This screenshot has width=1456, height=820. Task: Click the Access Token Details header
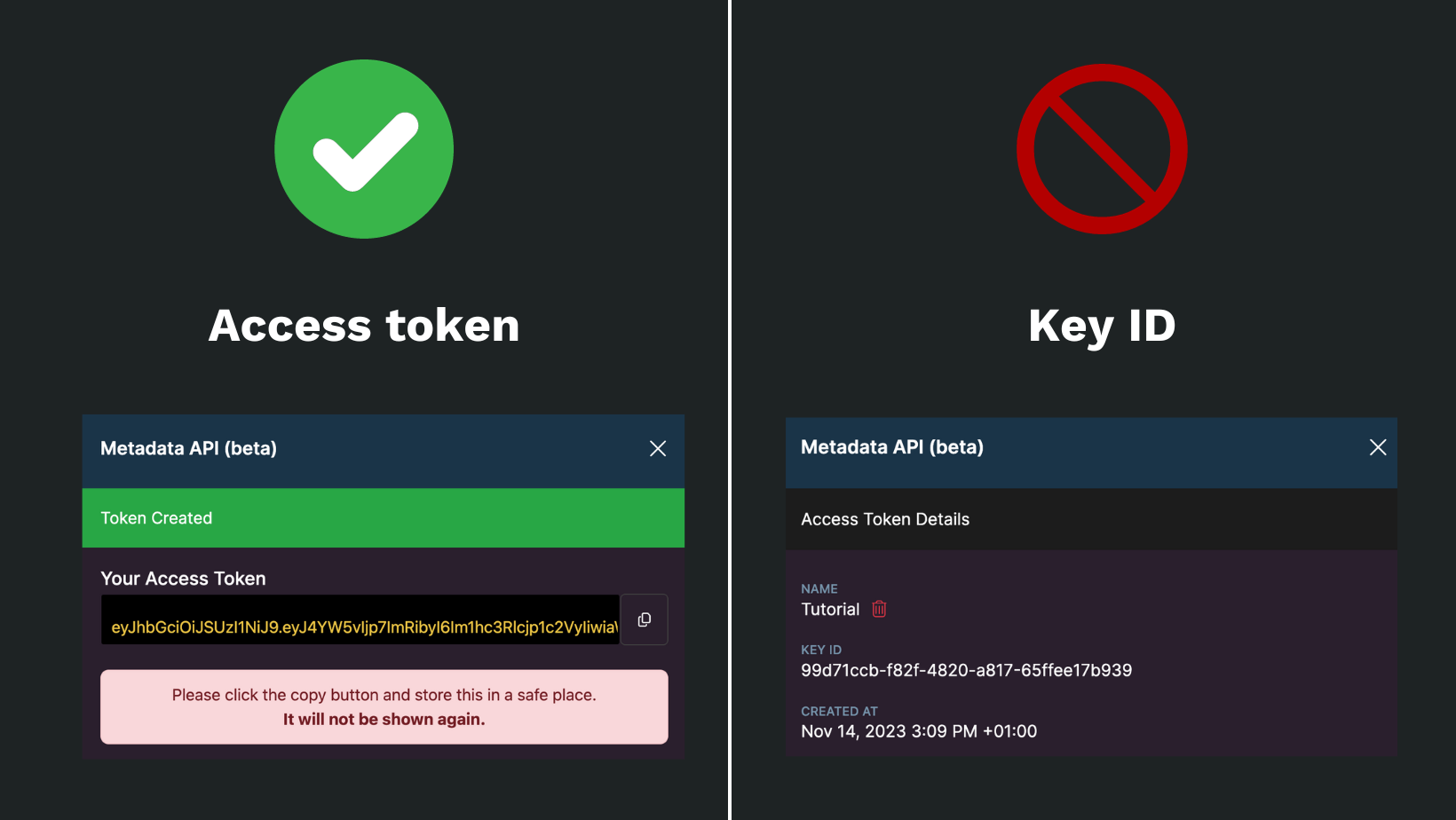tap(885, 519)
